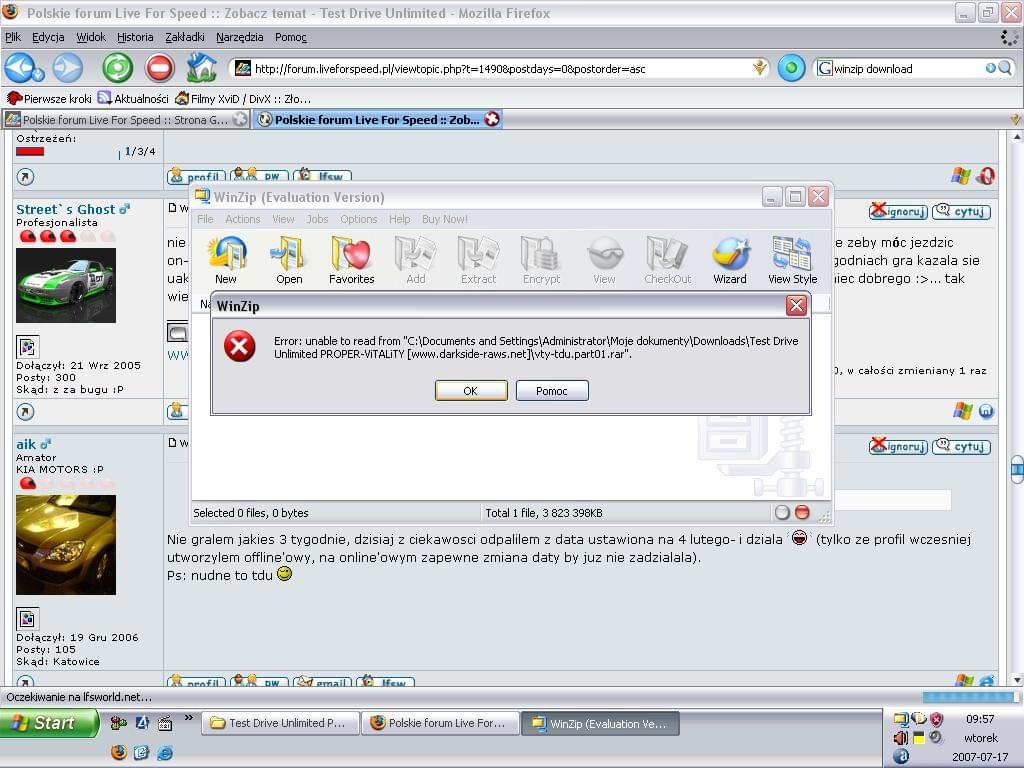Open the Back button history dropdown arrow

pyautogui.click(x=38, y=75)
